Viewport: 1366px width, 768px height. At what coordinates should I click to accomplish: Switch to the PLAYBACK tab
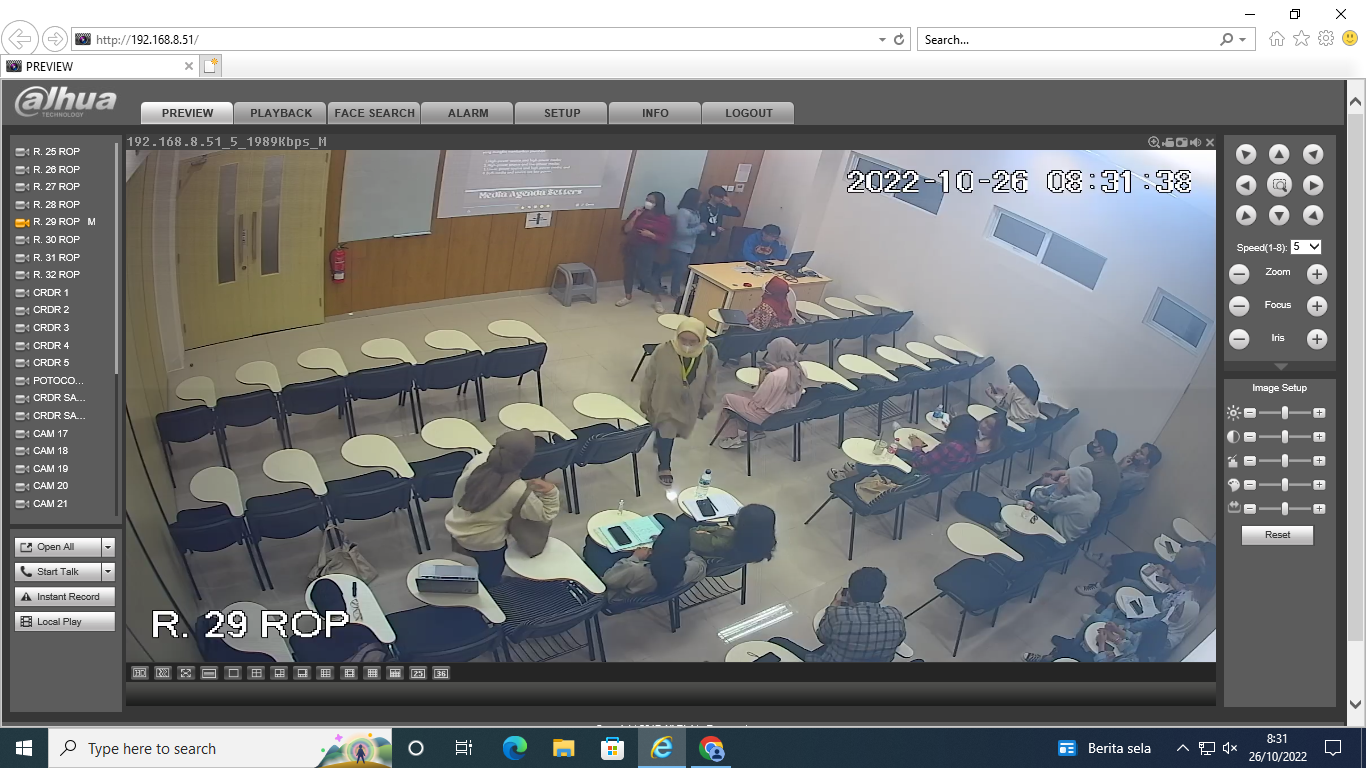click(x=281, y=113)
